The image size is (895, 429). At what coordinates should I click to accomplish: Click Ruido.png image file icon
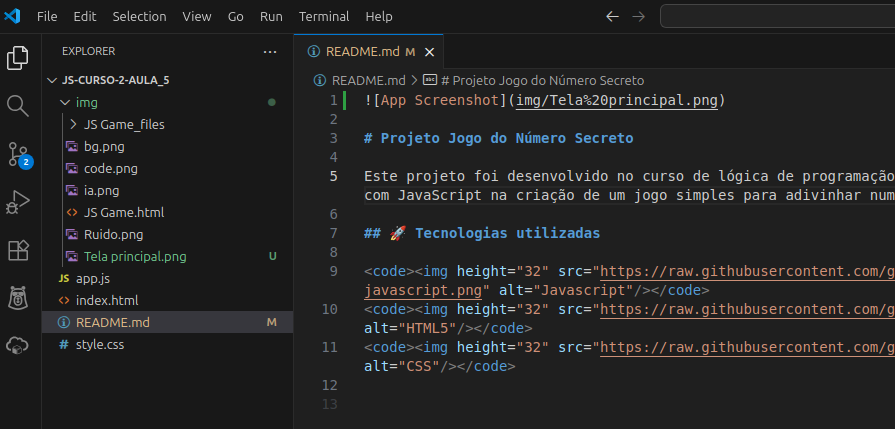(72, 234)
